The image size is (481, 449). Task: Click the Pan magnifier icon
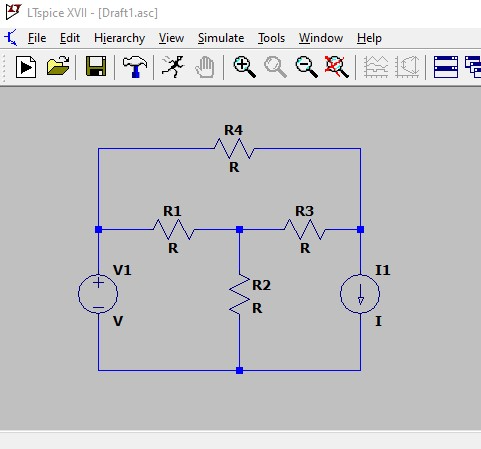(x=275, y=67)
